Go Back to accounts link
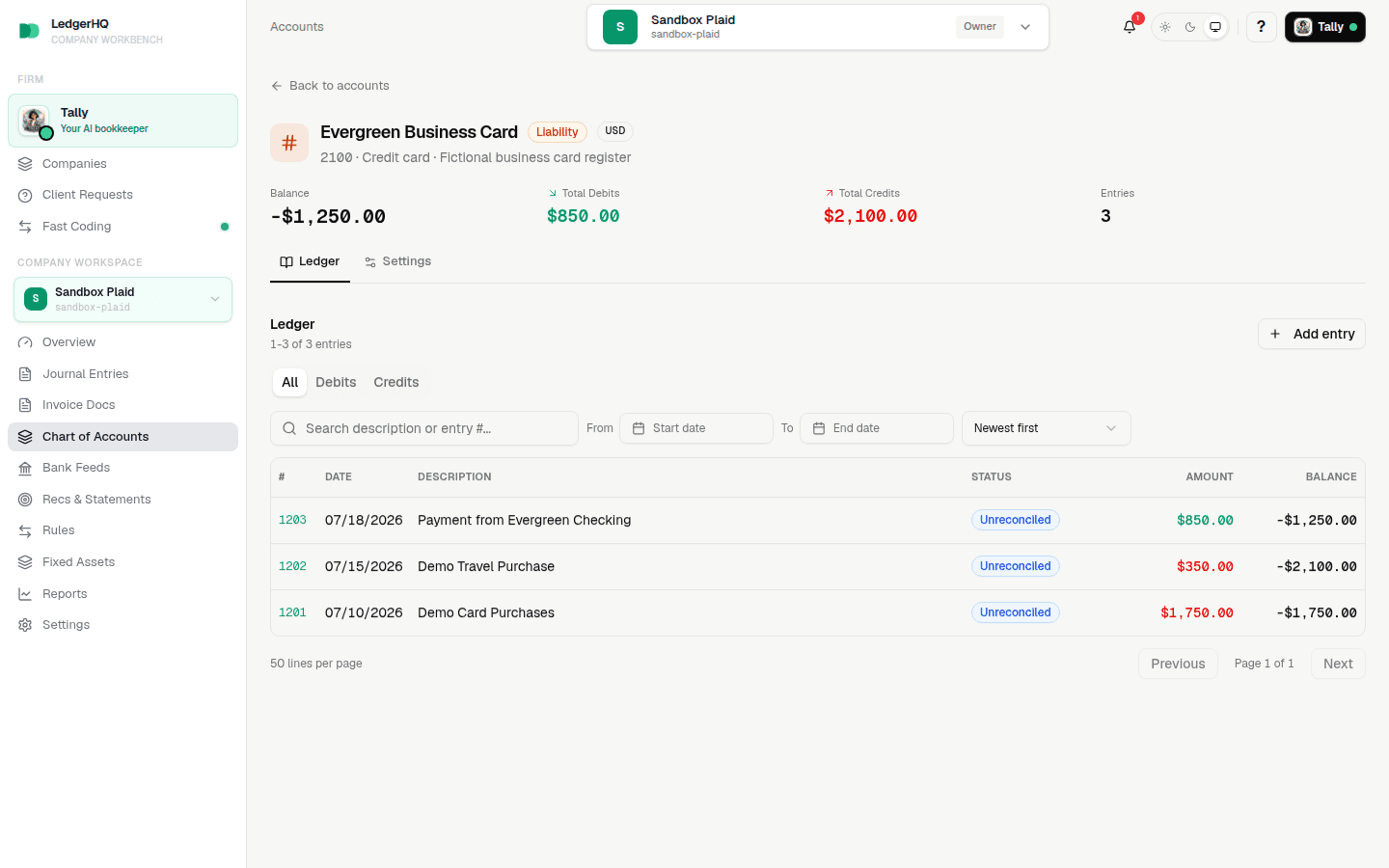 (330, 86)
